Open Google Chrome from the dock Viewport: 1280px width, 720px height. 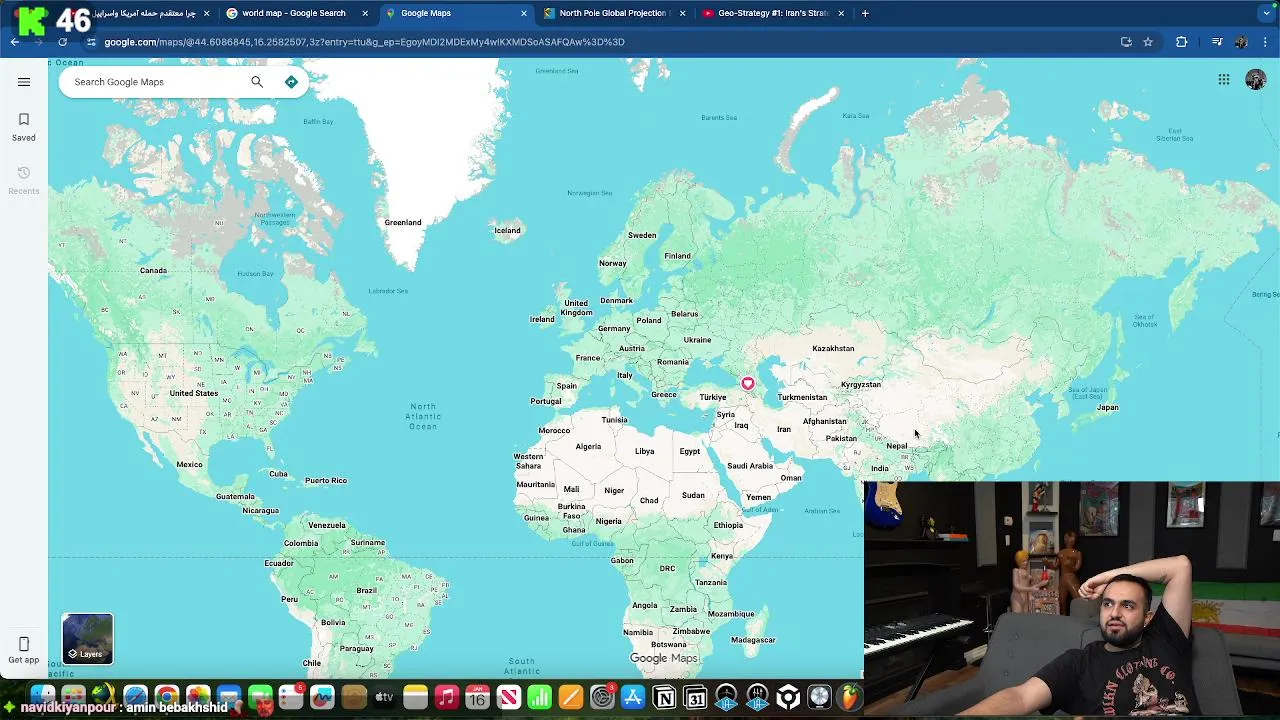(167, 697)
